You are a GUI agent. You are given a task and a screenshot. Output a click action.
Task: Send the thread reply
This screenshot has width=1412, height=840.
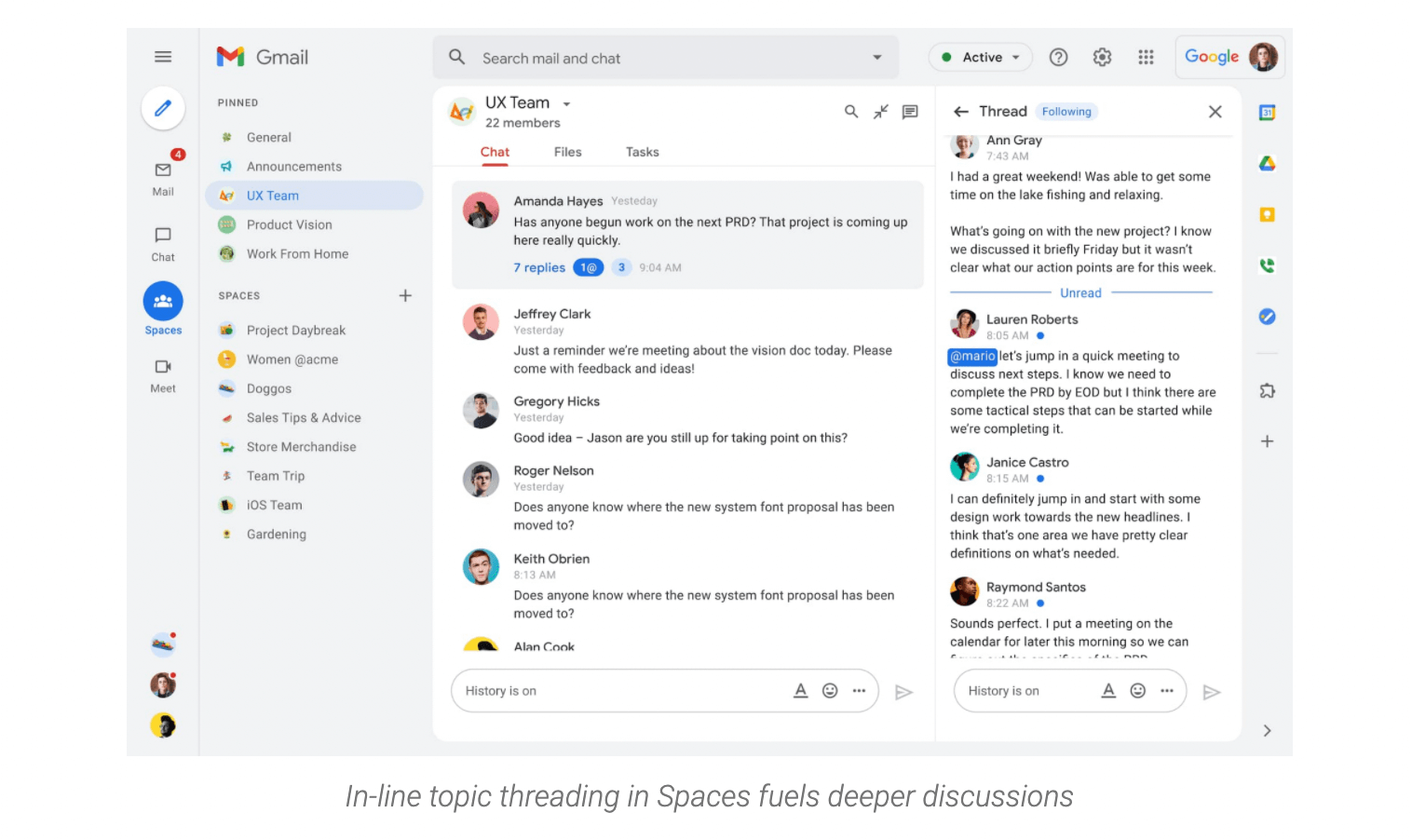[1212, 692]
